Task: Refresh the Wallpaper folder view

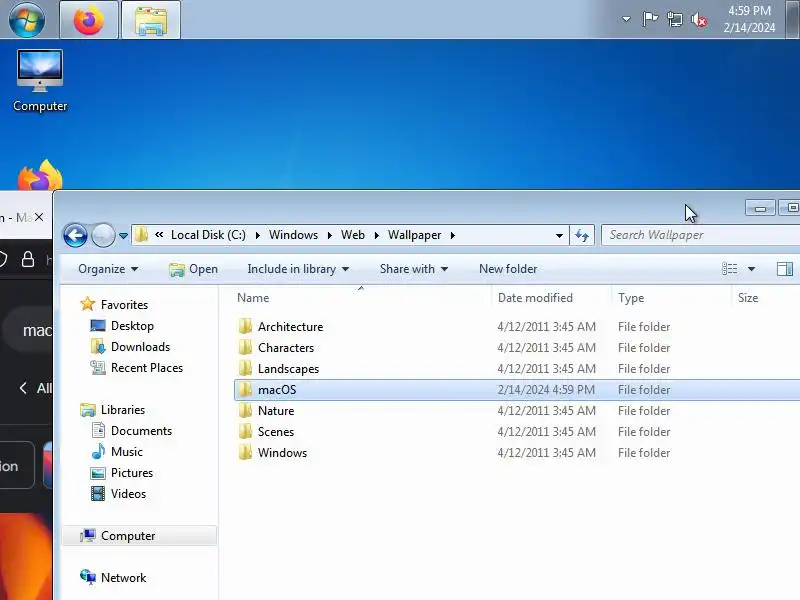Action: (x=582, y=235)
